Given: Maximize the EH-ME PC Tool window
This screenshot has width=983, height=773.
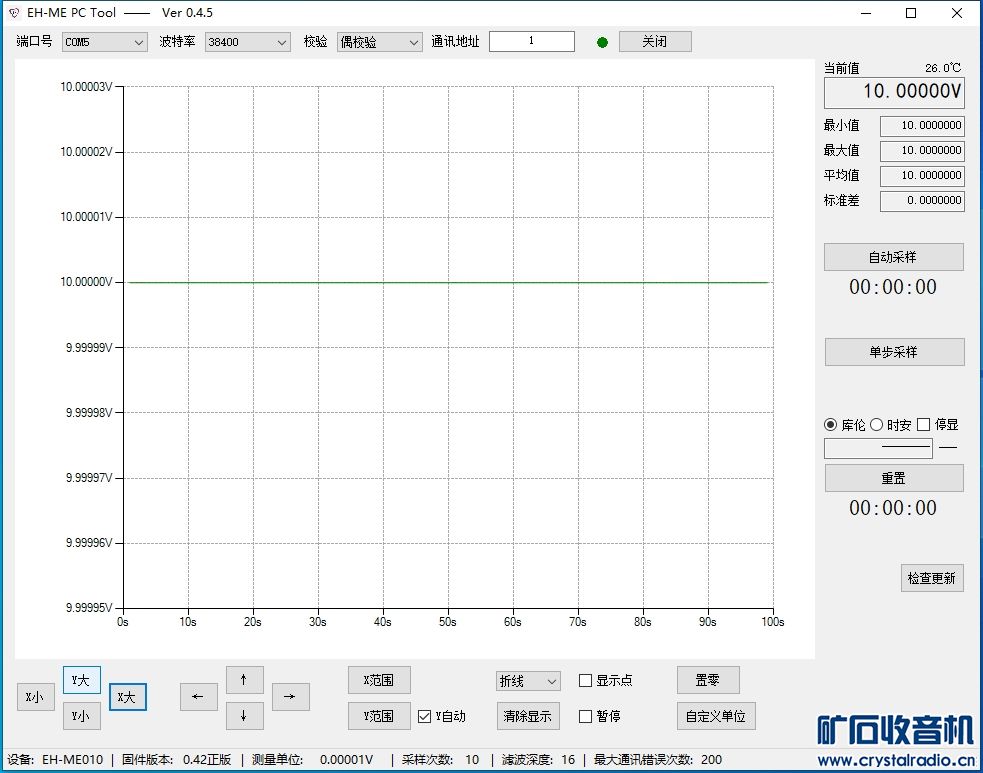Looking at the screenshot, I should [911, 13].
